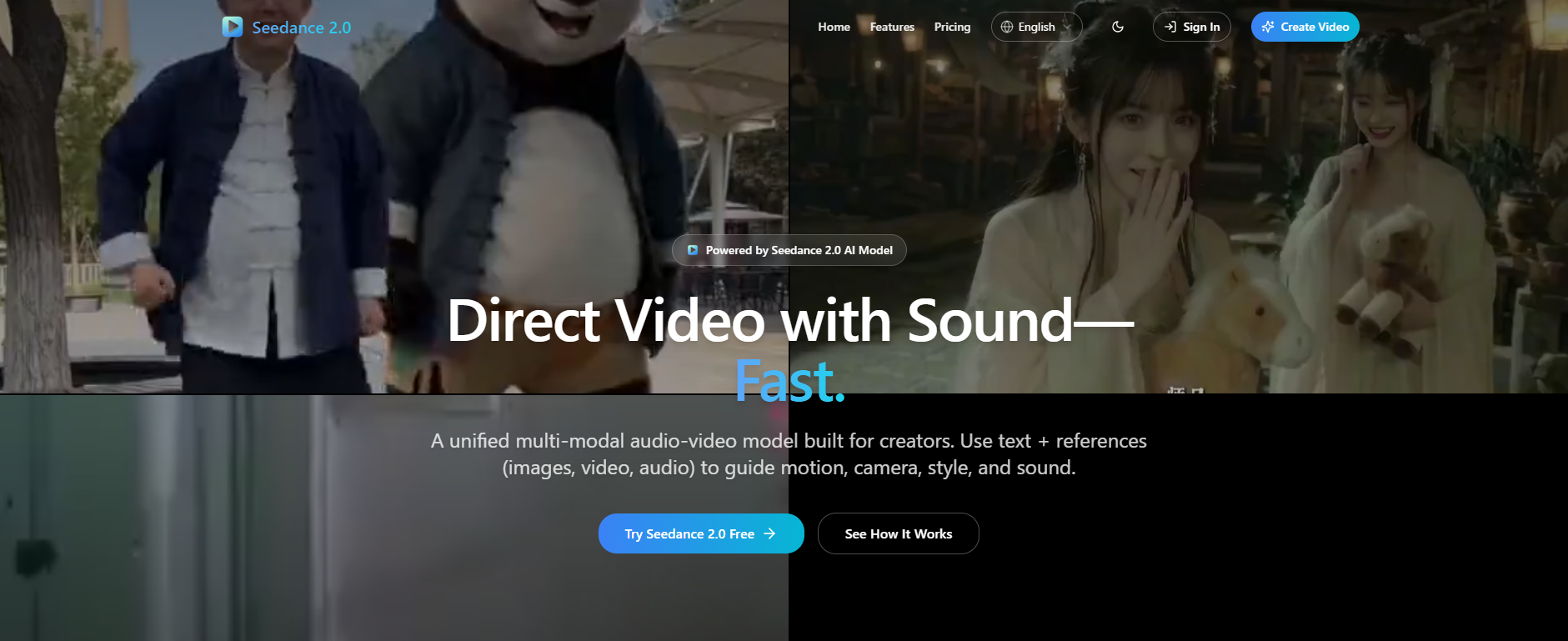Image resolution: width=1568 pixels, height=641 pixels.
Task: Click the sparkle icon on Create Video
Action: click(1268, 27)
